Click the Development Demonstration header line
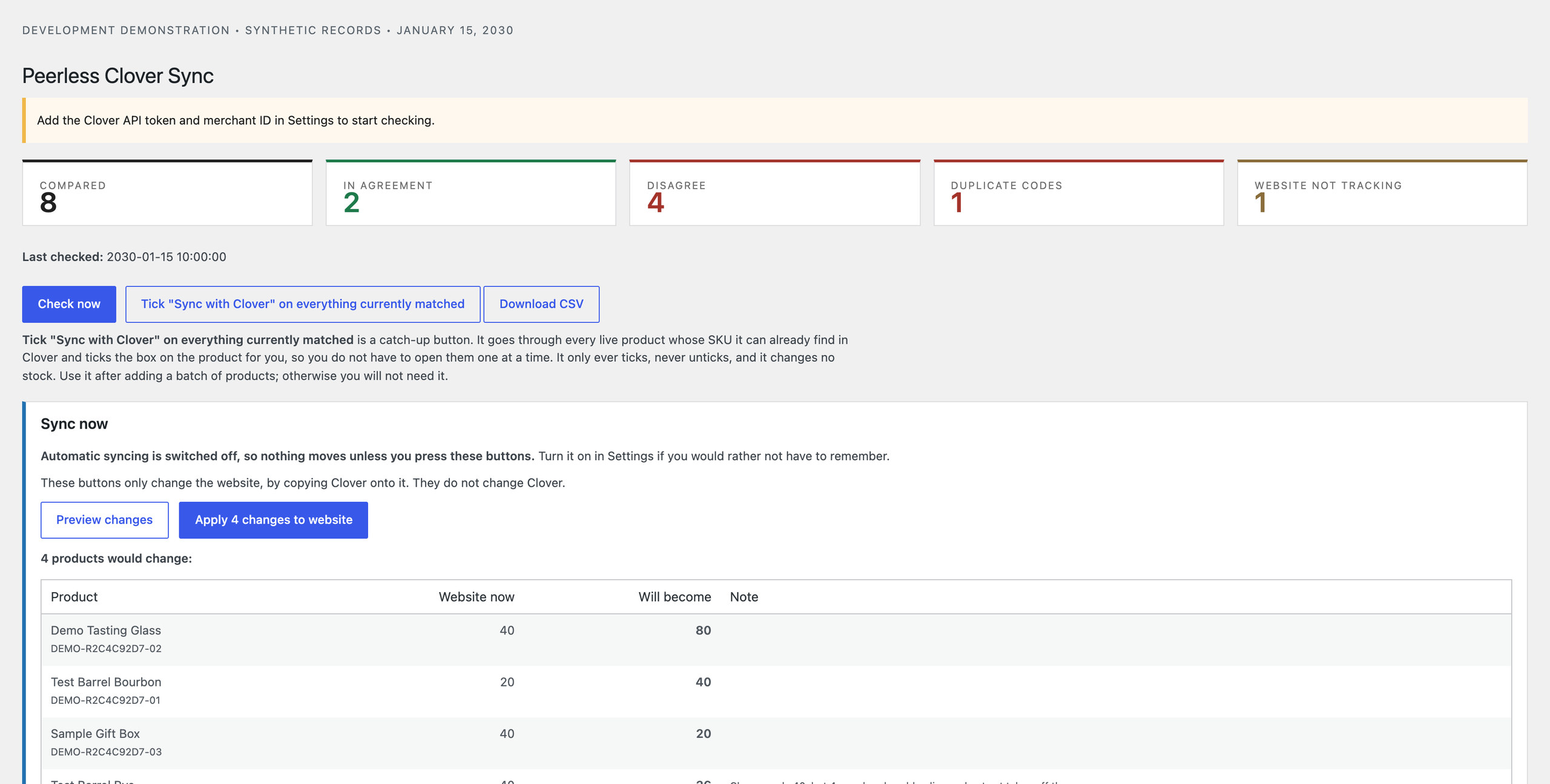 pos(268,30)
